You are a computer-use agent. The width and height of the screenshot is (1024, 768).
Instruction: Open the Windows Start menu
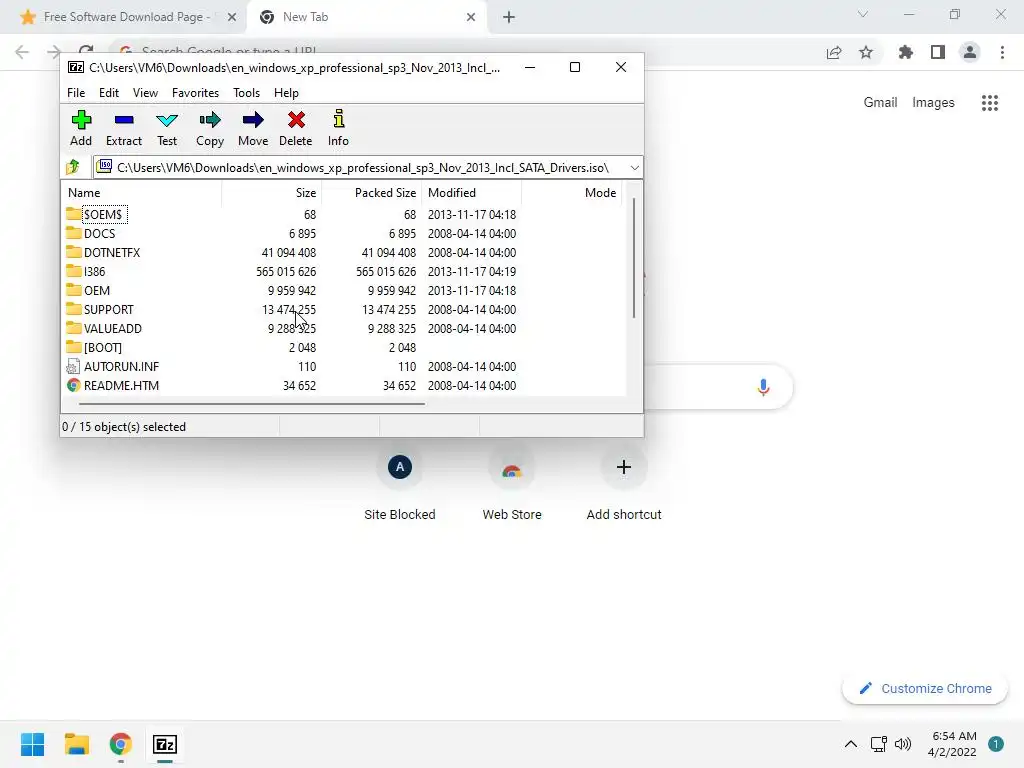pyautogui.click(x=33, y=744)
